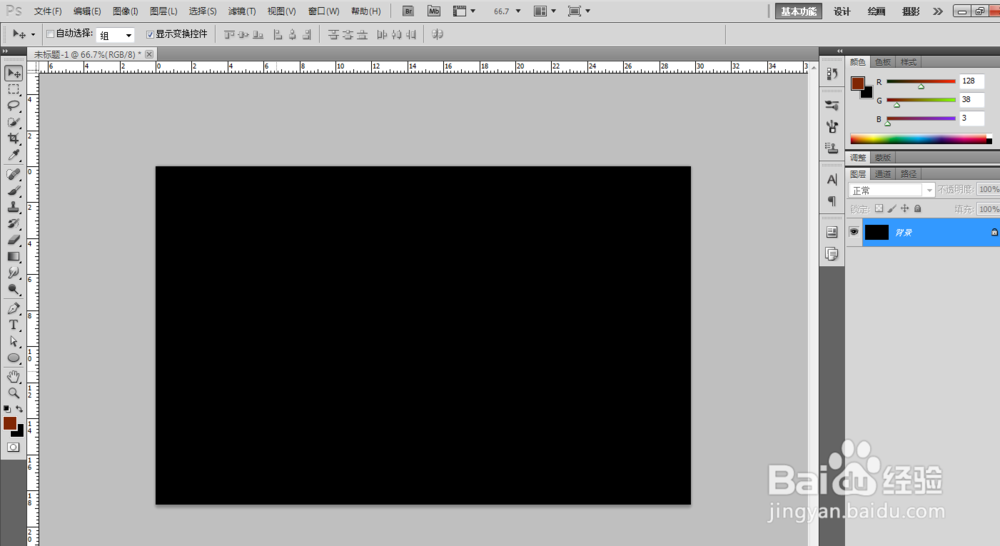Select the Gradient tool

coord(13,256)
